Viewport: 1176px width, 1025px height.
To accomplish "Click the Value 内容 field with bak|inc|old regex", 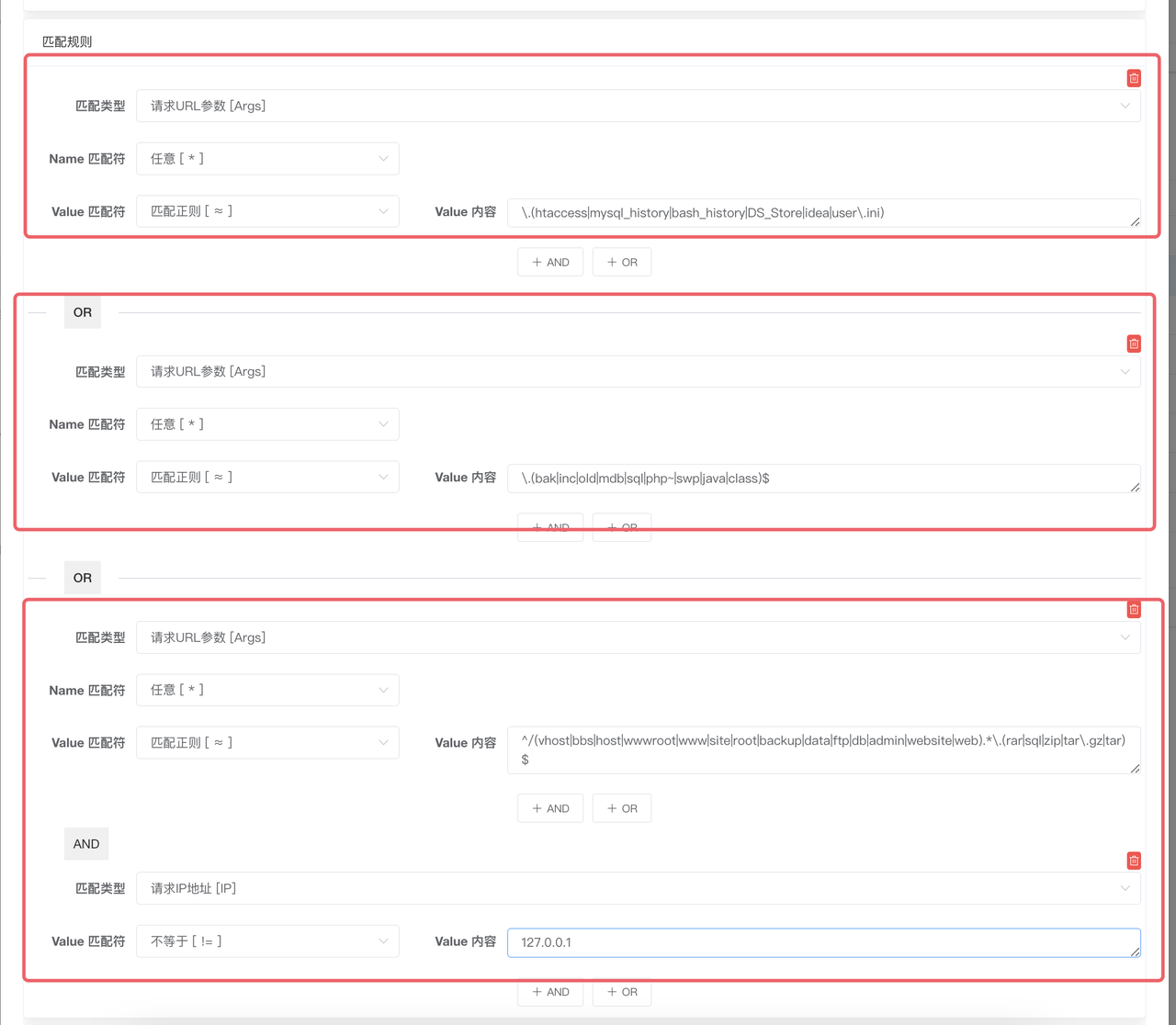I will (x=823, y=479).
